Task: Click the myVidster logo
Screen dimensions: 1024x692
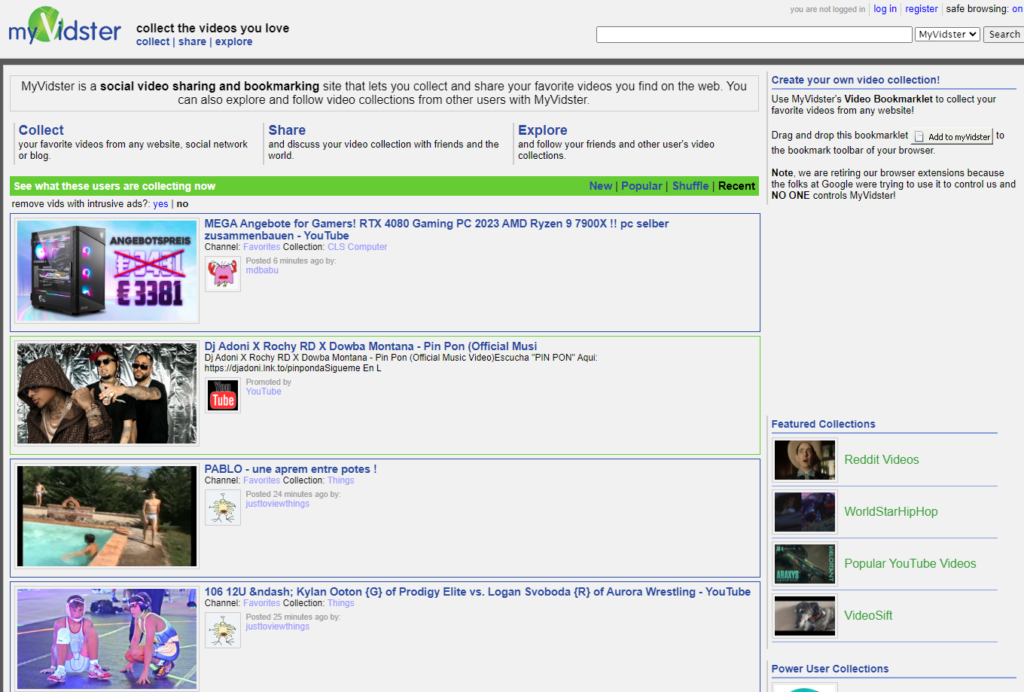Action: click(x=65, y=27)
